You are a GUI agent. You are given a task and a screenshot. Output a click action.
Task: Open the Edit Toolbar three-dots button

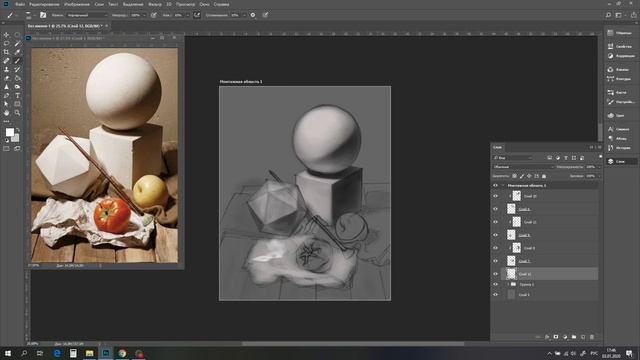coord(7,121)
